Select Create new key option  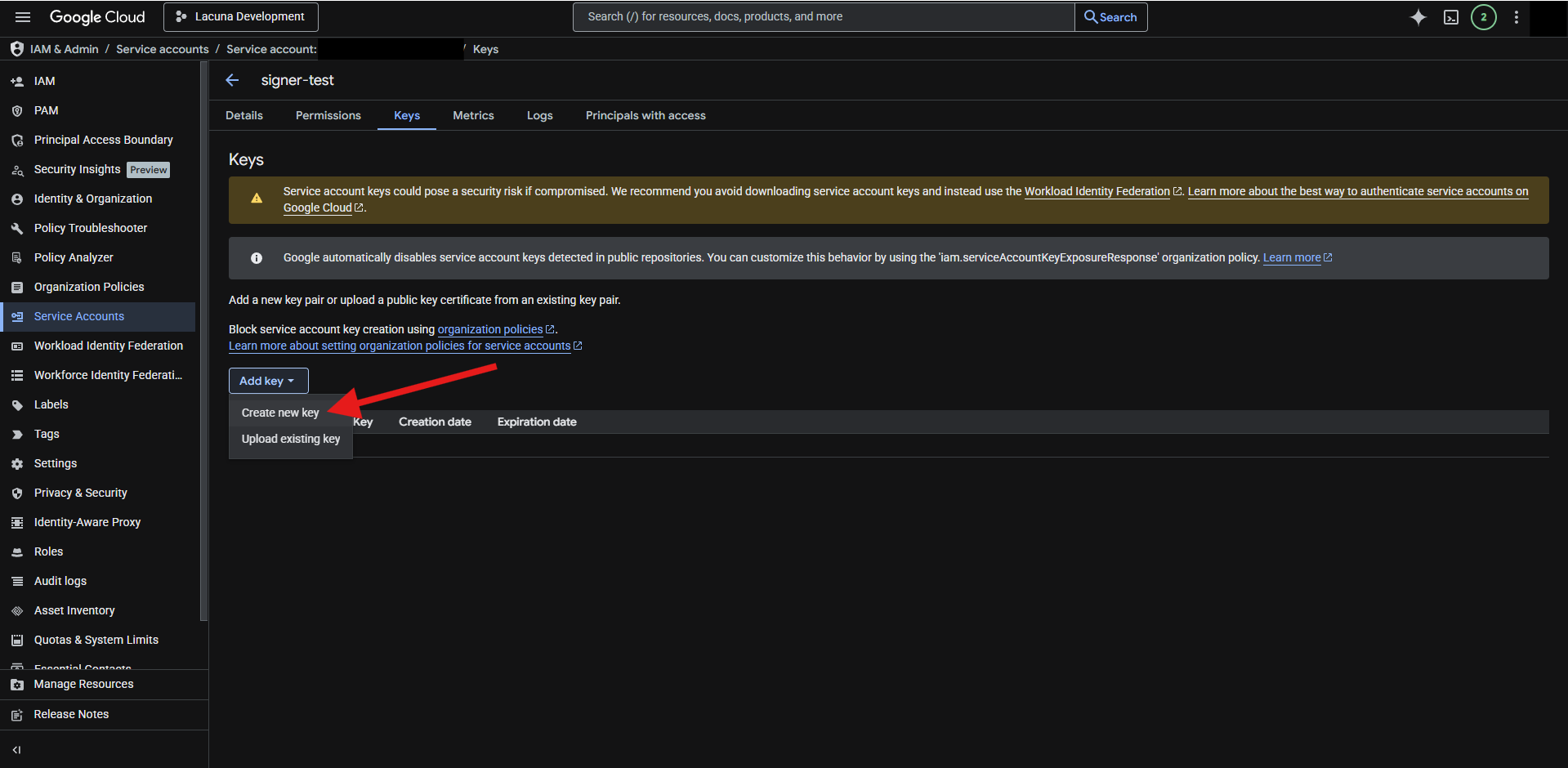(280, 413)
